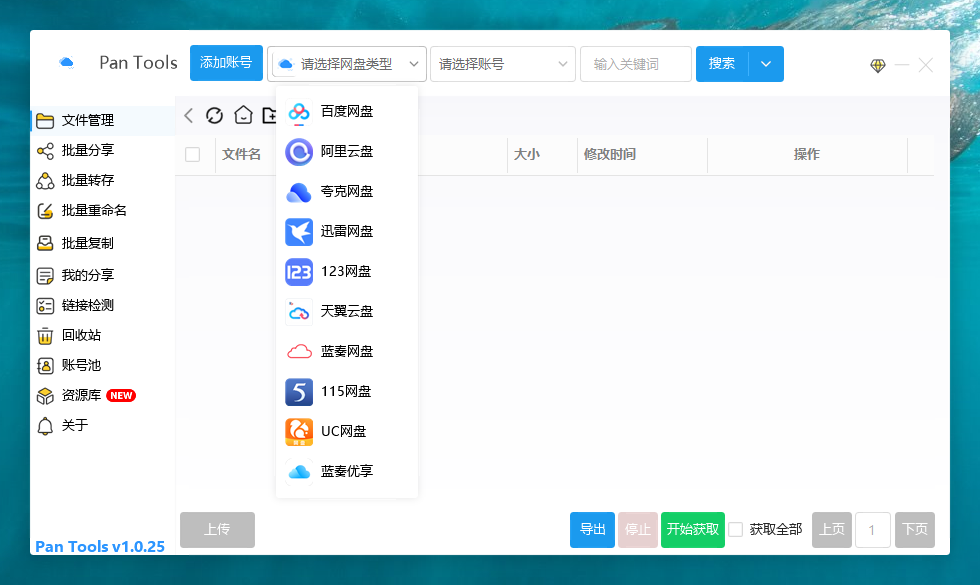Viewport: 980px width, 585px height.
Task: Open 回收站 in the sidebar
Action: tap(102, 336)
